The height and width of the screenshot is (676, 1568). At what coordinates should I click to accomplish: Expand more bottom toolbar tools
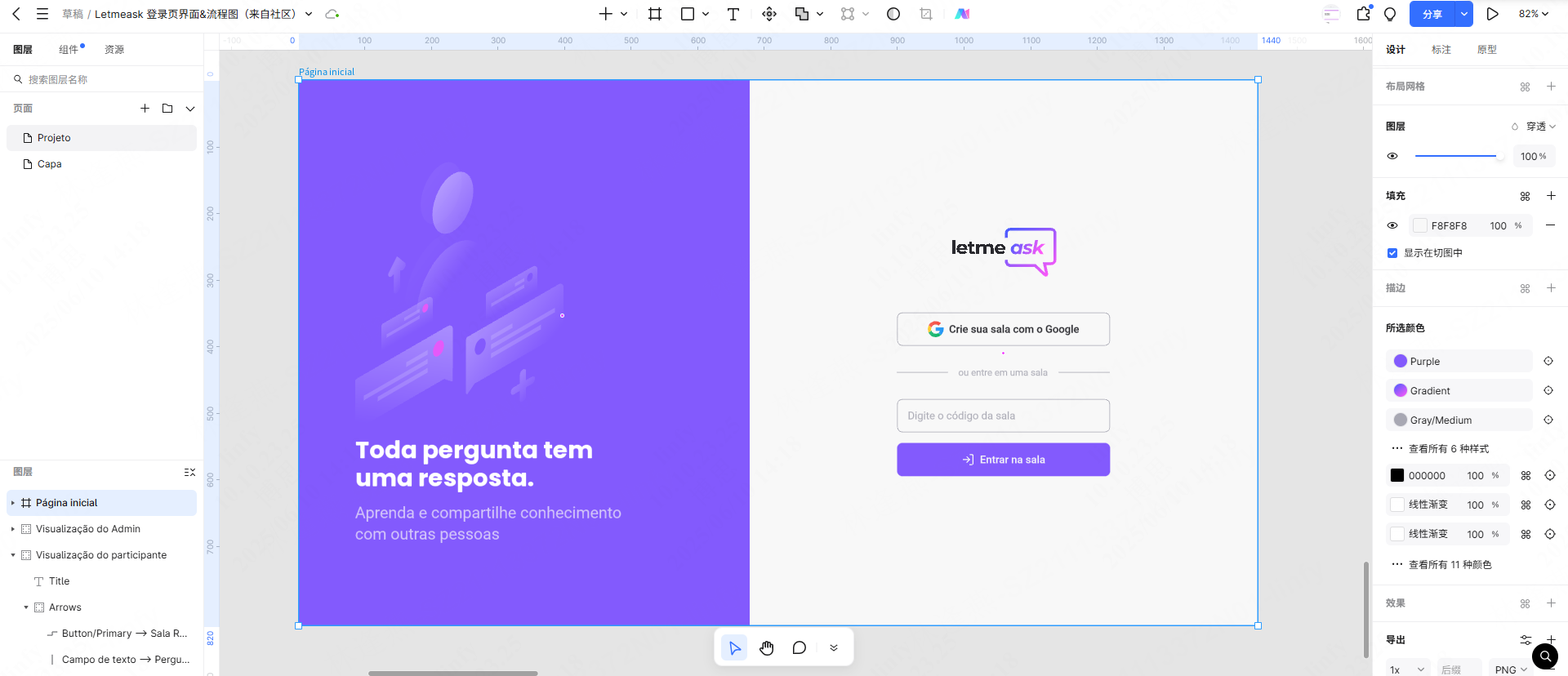click(x=834, y=647)
